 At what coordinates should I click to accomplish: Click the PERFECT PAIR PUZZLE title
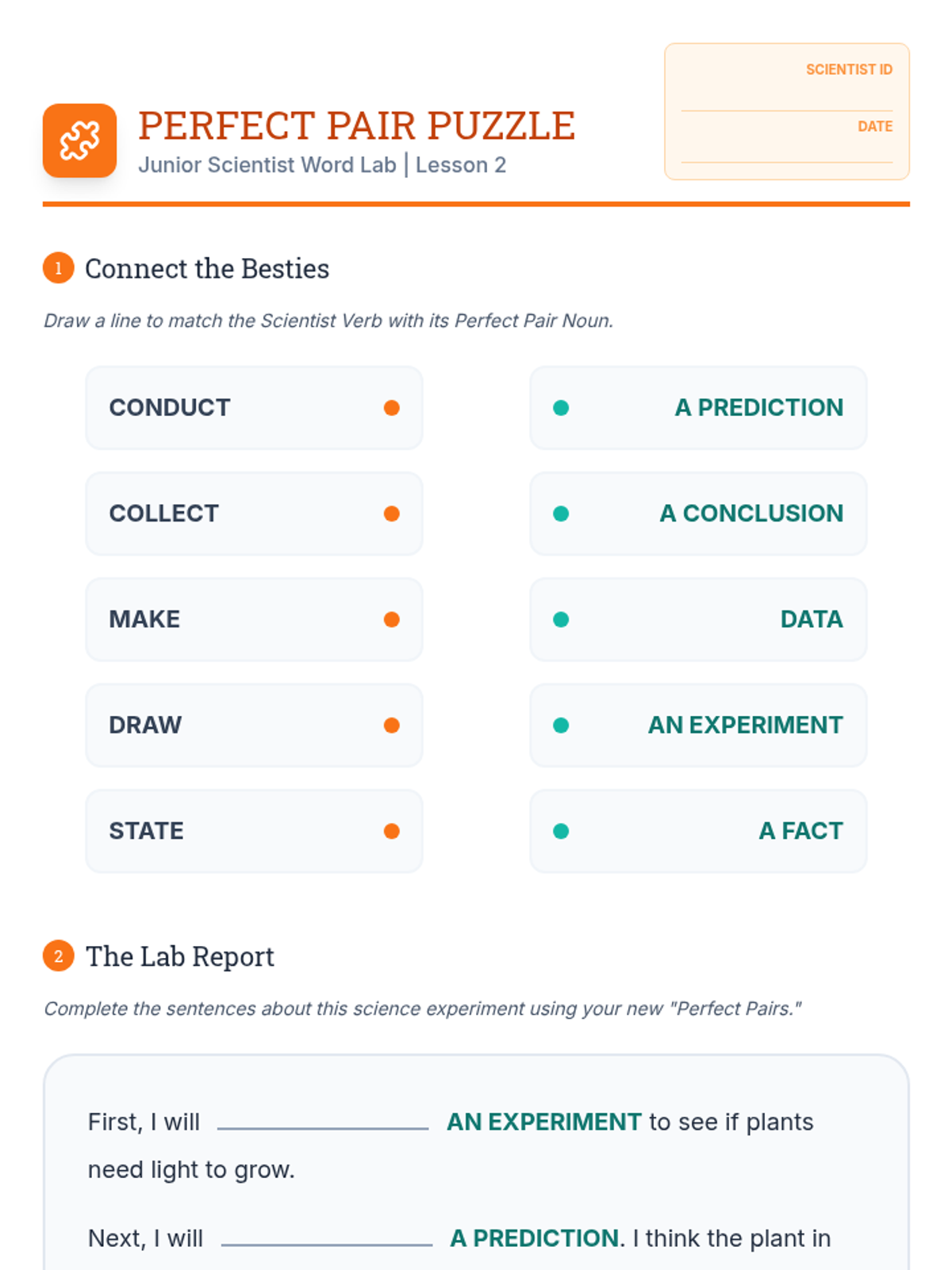click(356, 126)
